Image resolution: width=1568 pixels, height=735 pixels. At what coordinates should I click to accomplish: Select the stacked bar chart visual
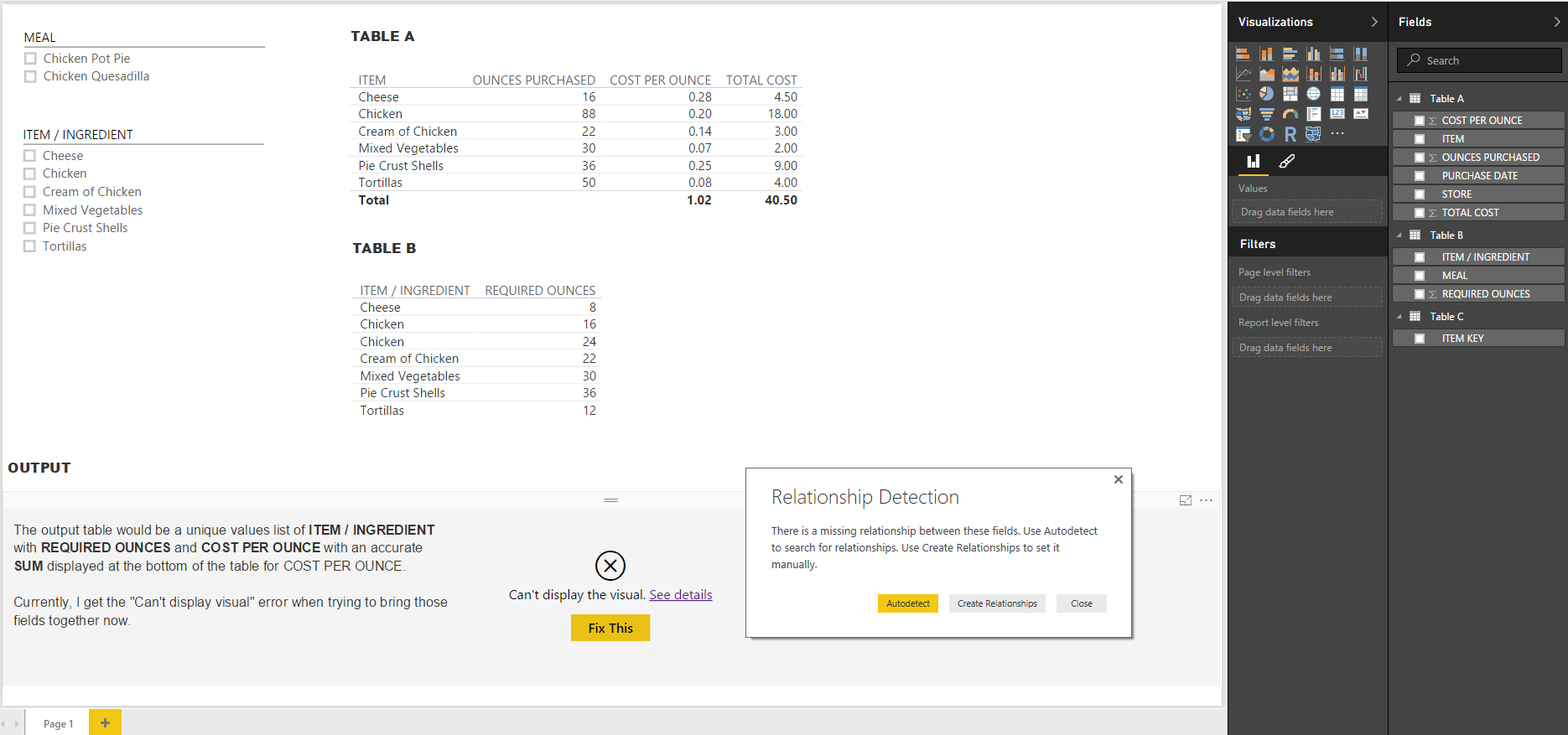pyautogui.click(x=1243, y=54)
